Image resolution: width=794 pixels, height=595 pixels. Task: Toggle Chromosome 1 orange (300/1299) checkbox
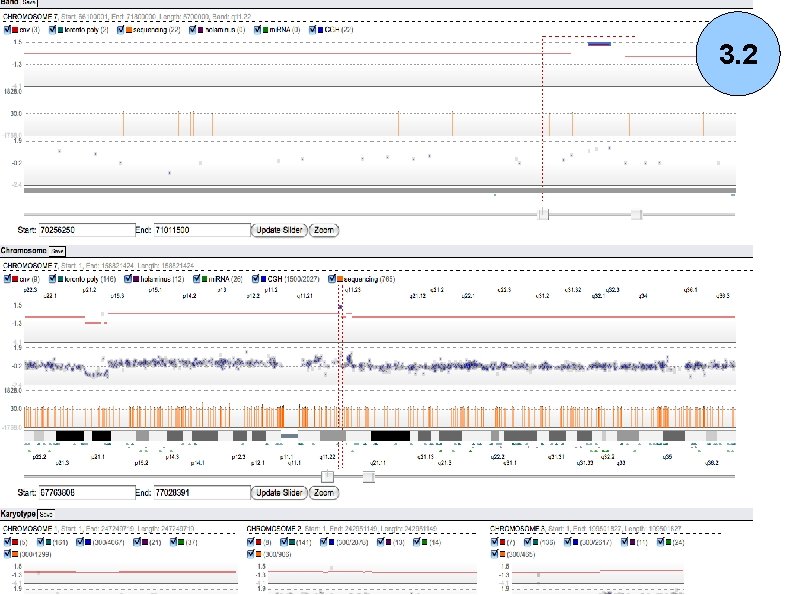click(7, 554)
